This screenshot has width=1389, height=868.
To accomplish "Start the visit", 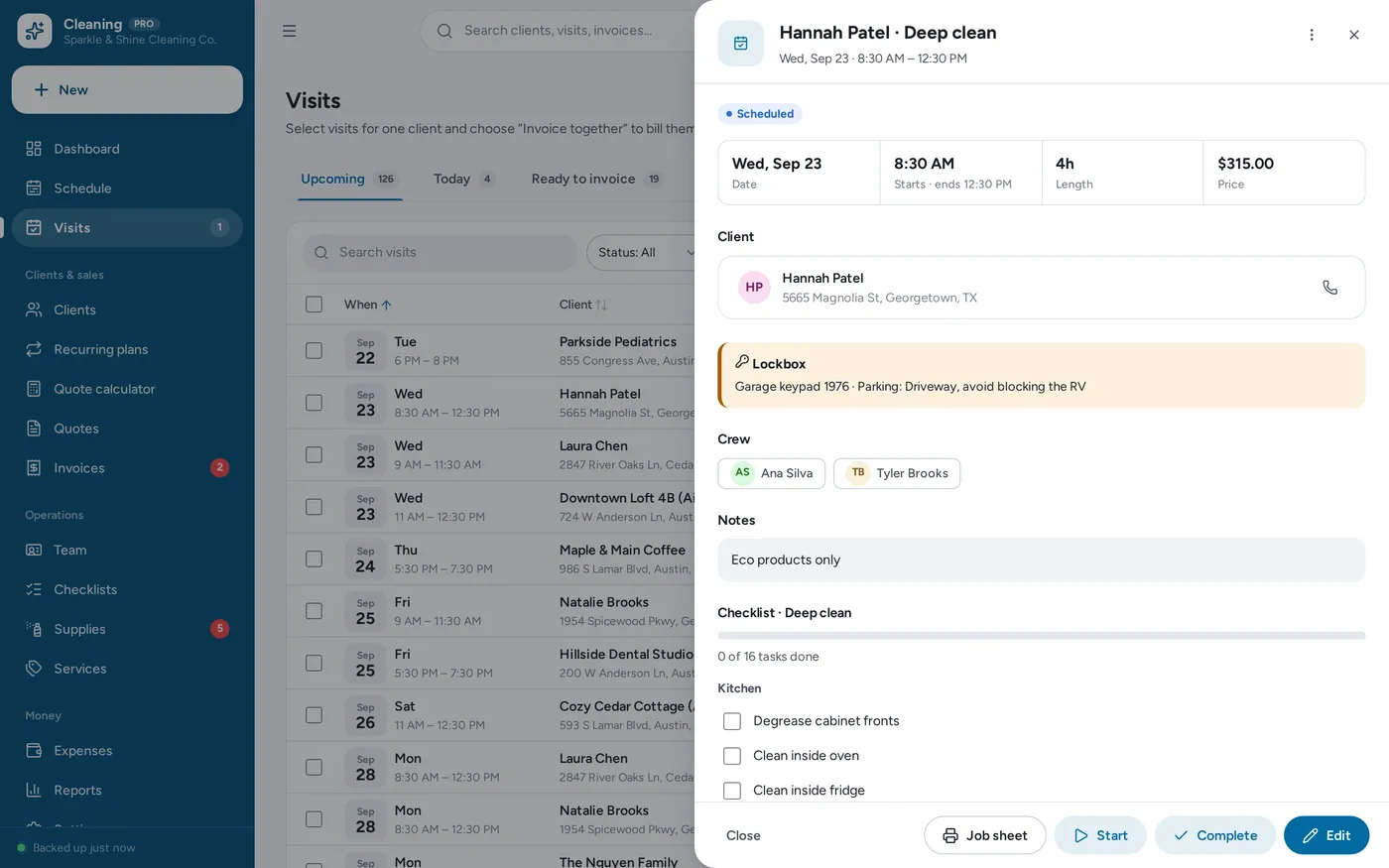I will coord(1100,835).
